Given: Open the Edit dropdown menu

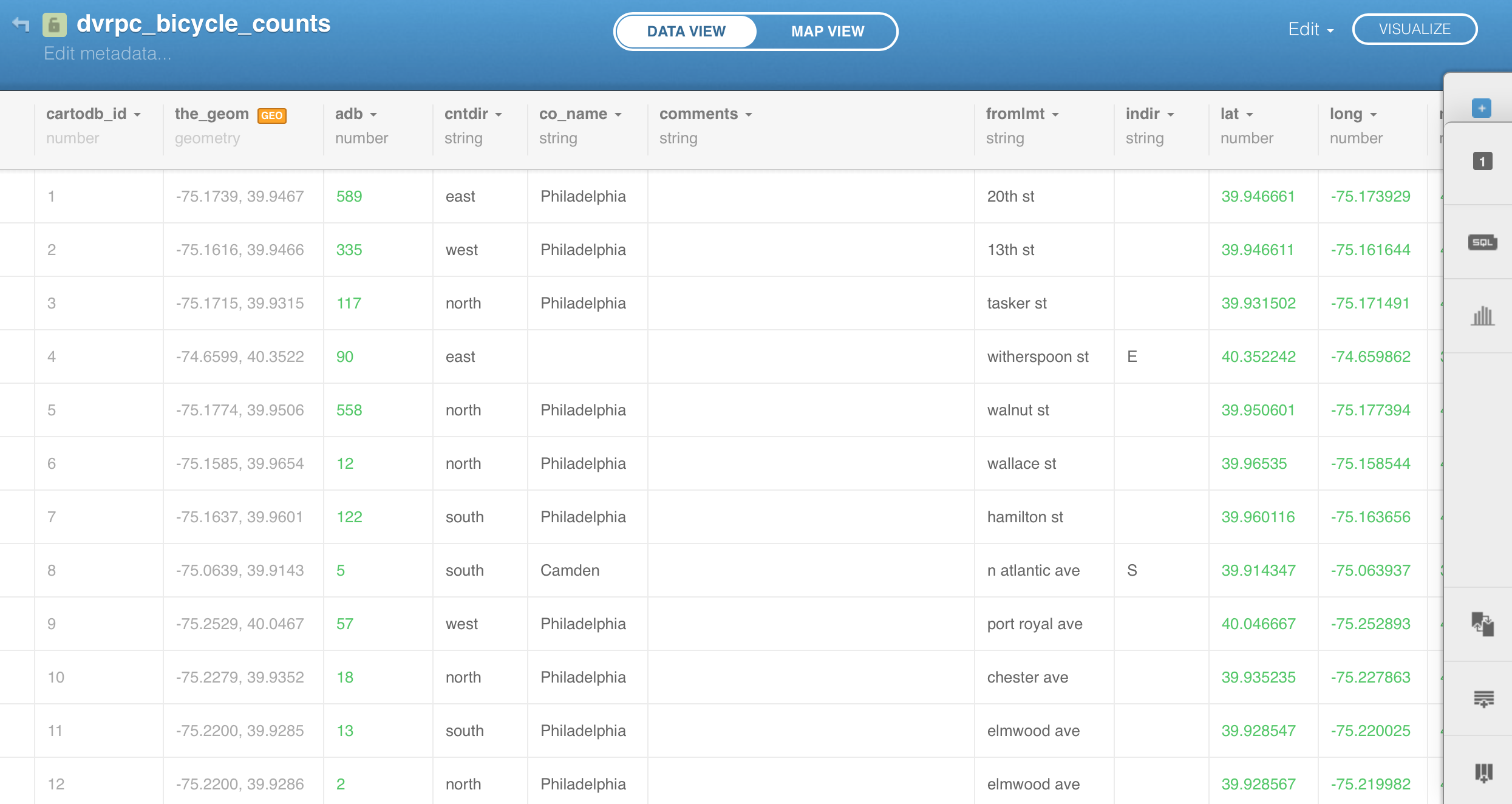Looking at the screenshot, I should [1310, 29].
